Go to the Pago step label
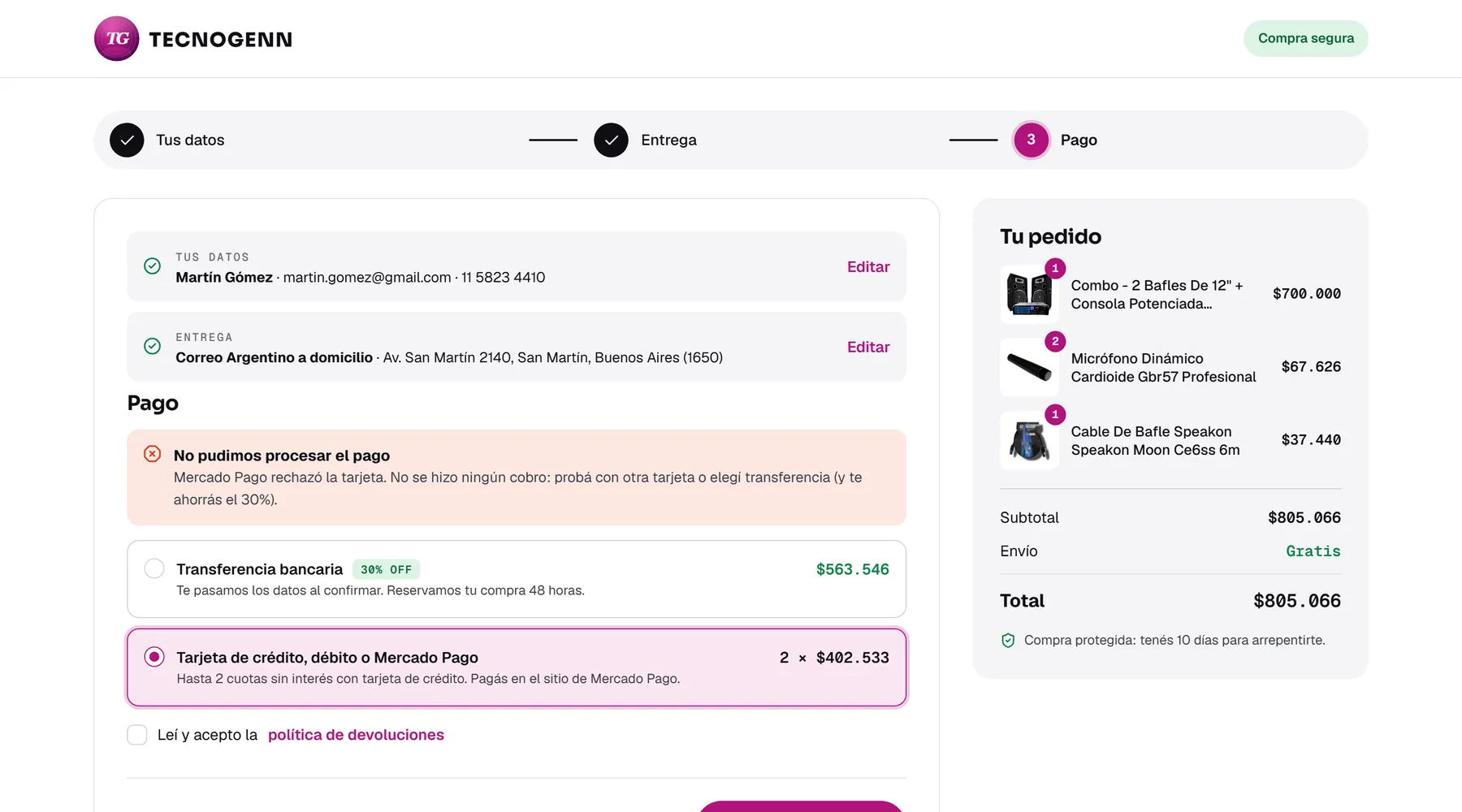Viewport: 1462px width, 812px height. [1079, 140]
